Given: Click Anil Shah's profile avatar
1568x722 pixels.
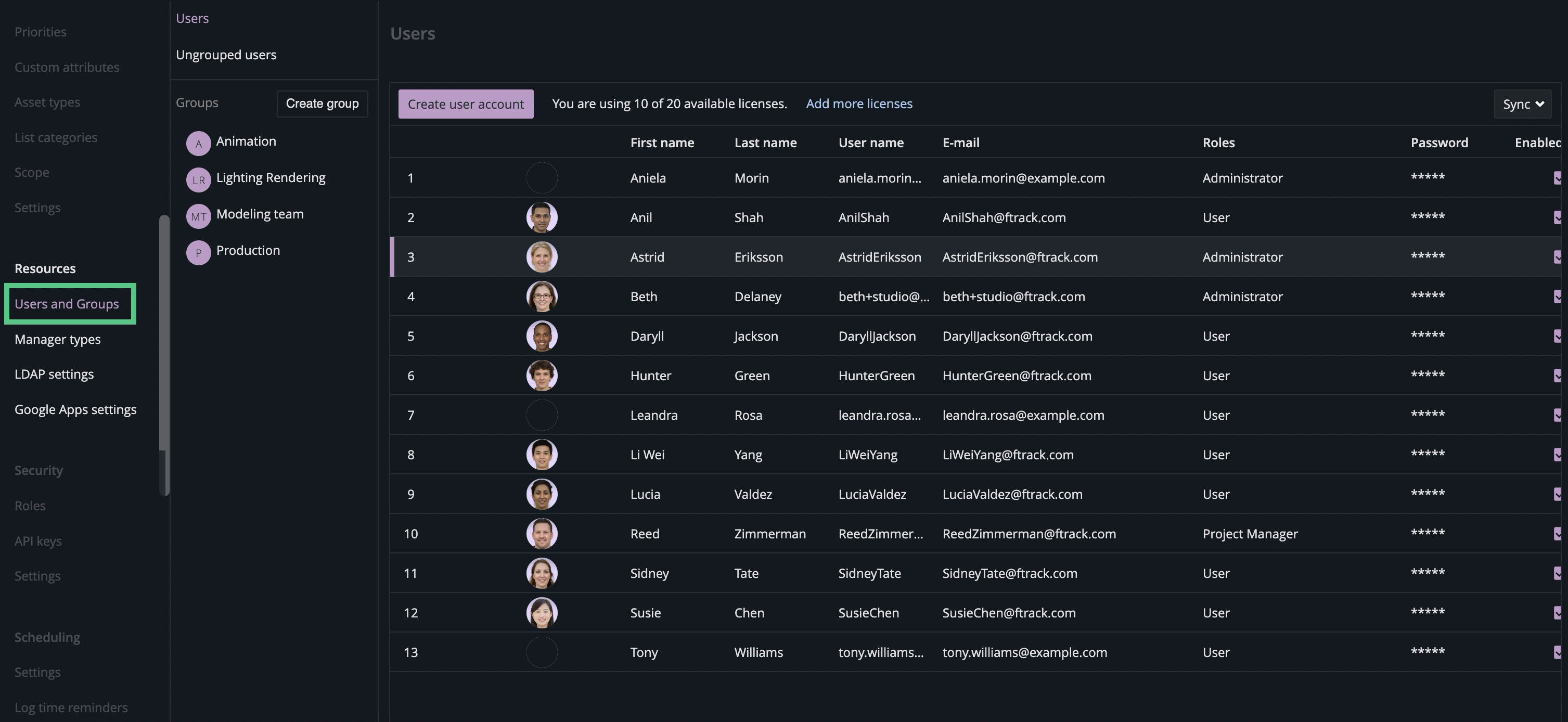Looking at the screenshot, I should click(x=542, y=217).
